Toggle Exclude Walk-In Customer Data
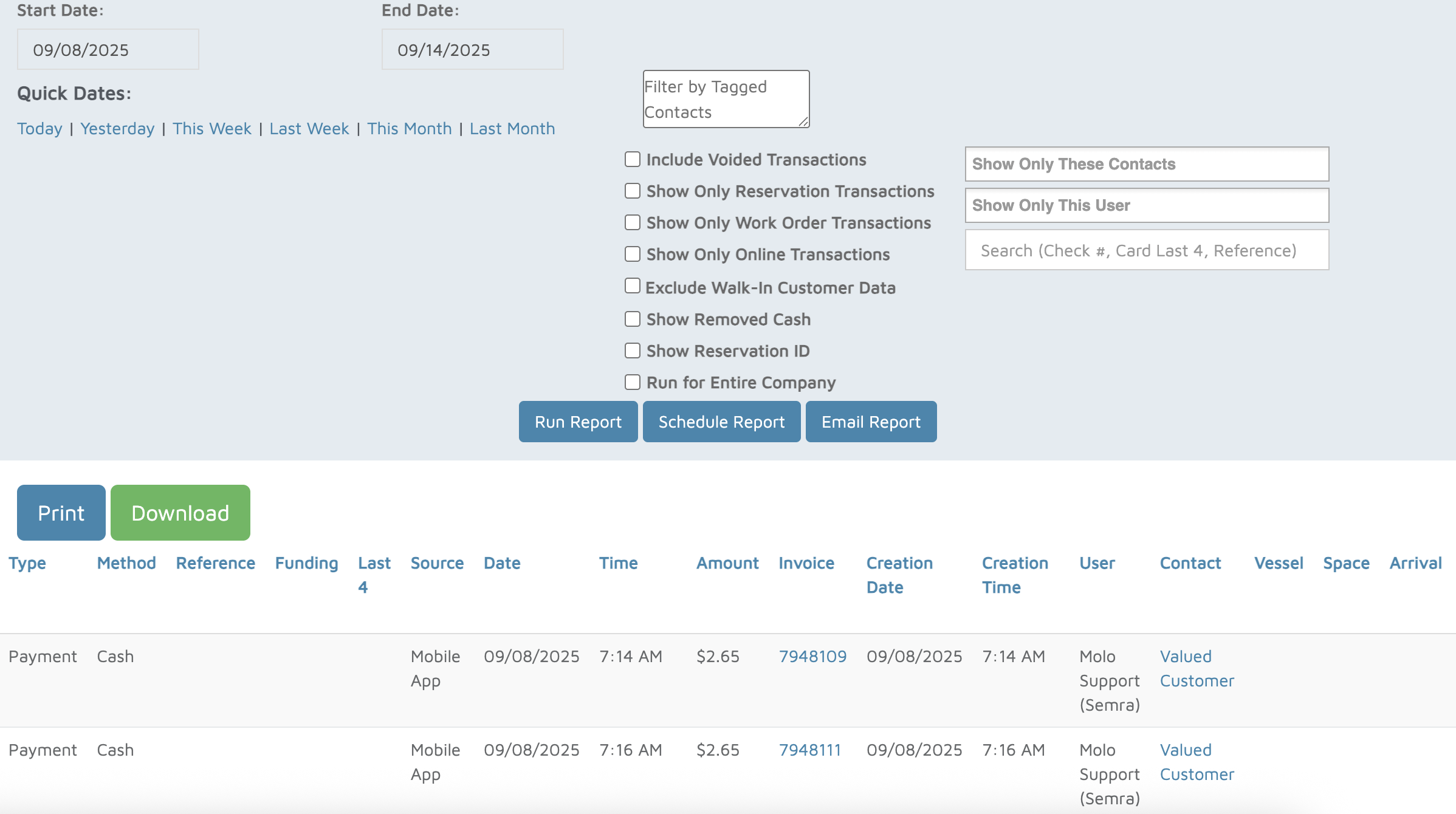Screen dimensions: 1456x814 point(633,286)
